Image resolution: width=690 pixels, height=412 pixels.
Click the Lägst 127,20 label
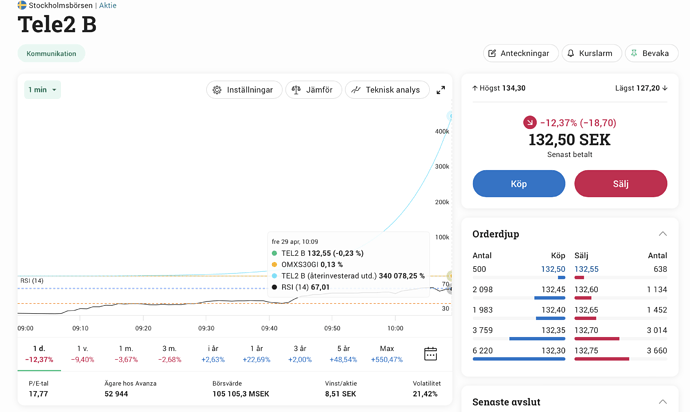[x=641, y=88]
